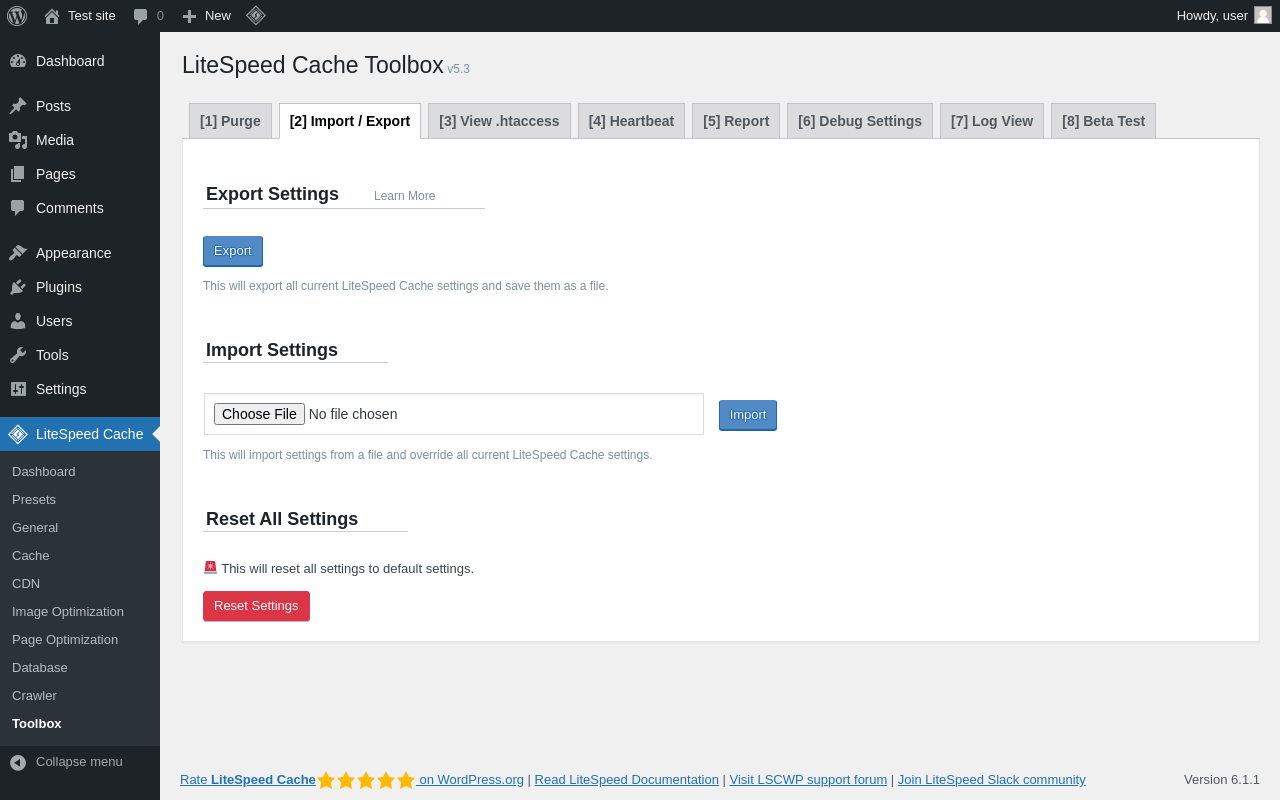Click the Media icon in sidebar
Screen dimensions: 1280x800
[x=18, y=140]
